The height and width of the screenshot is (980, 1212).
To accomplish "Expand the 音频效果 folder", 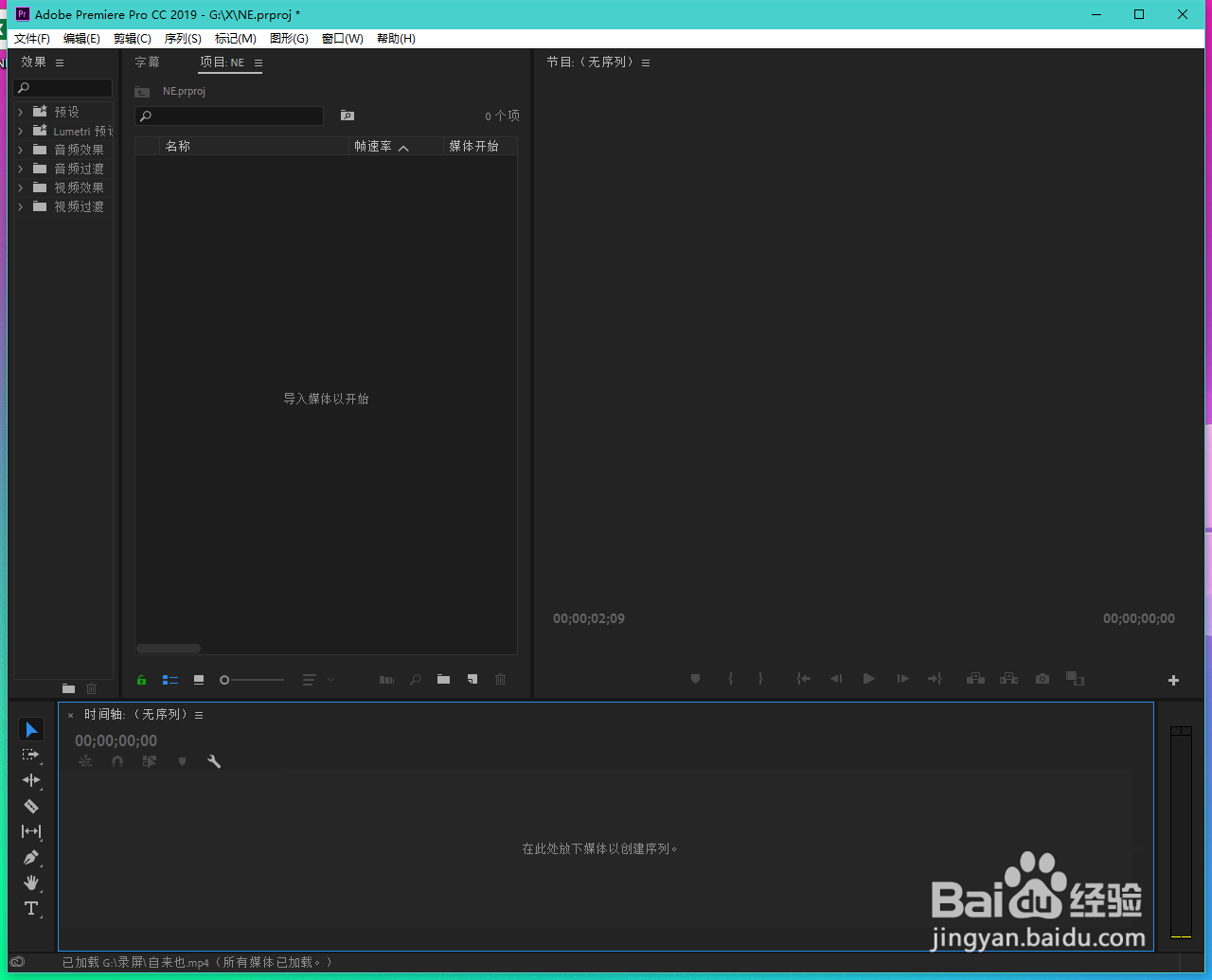I will (x=21, y=150).
